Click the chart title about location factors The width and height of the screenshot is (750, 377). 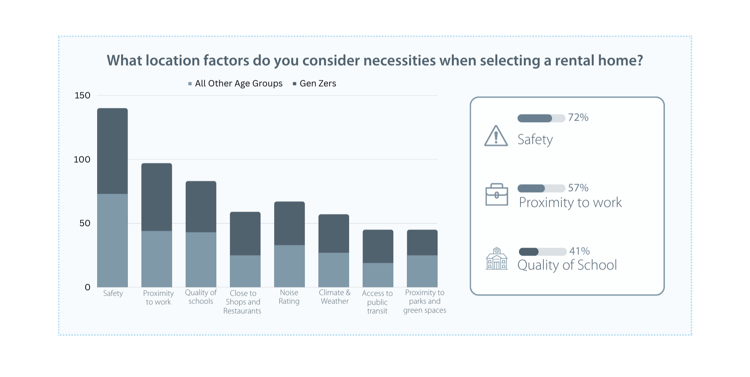pos(375,61)
